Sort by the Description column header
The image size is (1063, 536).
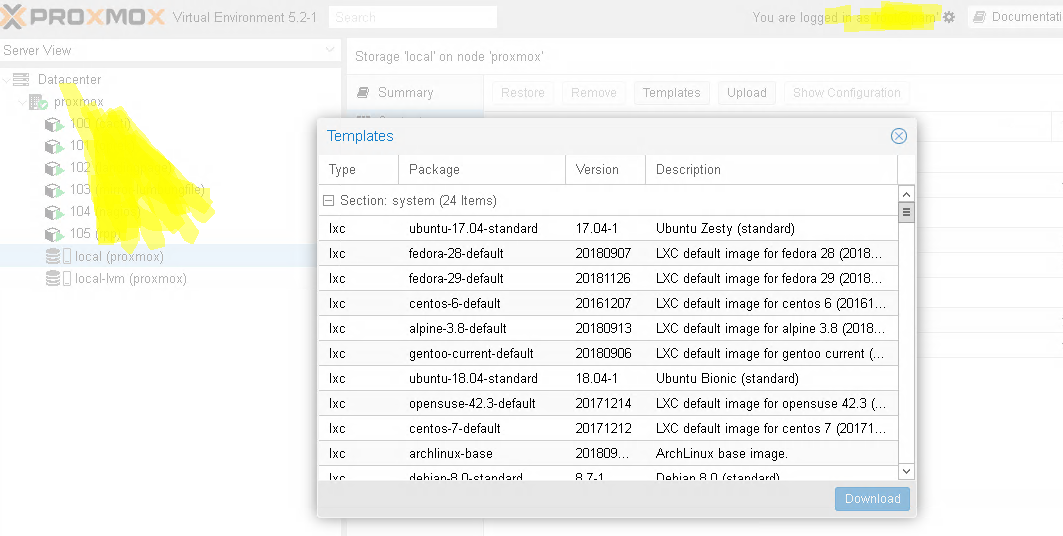point(771,169)
